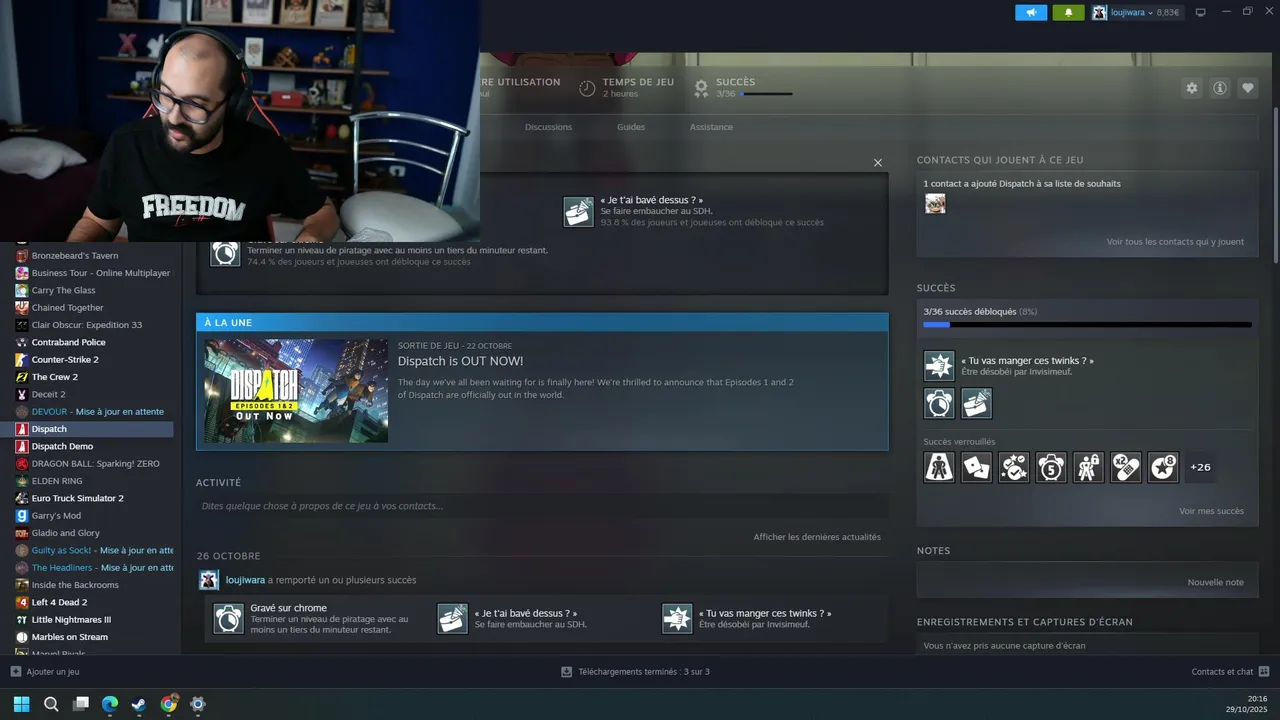The height and width of the screenshot is (720, 1280).
Task: Close the achievements popup with the X
Action: [x=878, y=163]
